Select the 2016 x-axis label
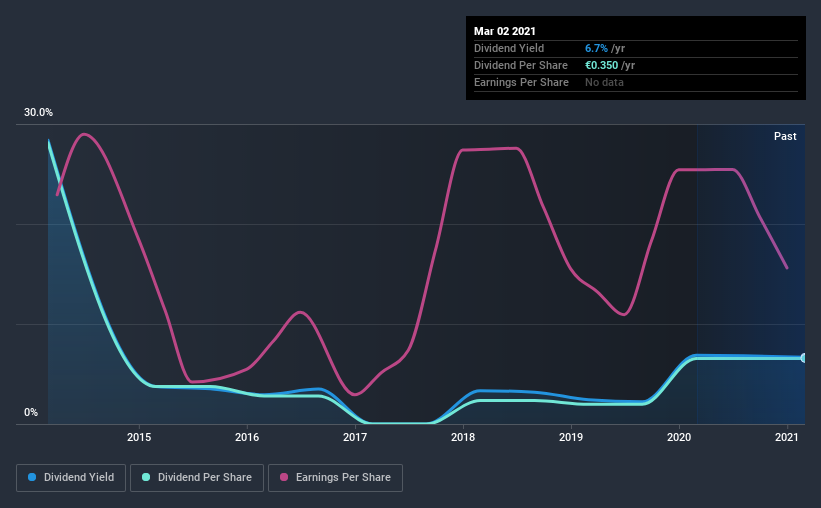Screen dimensions: 821x508 [x=247, y=437]
